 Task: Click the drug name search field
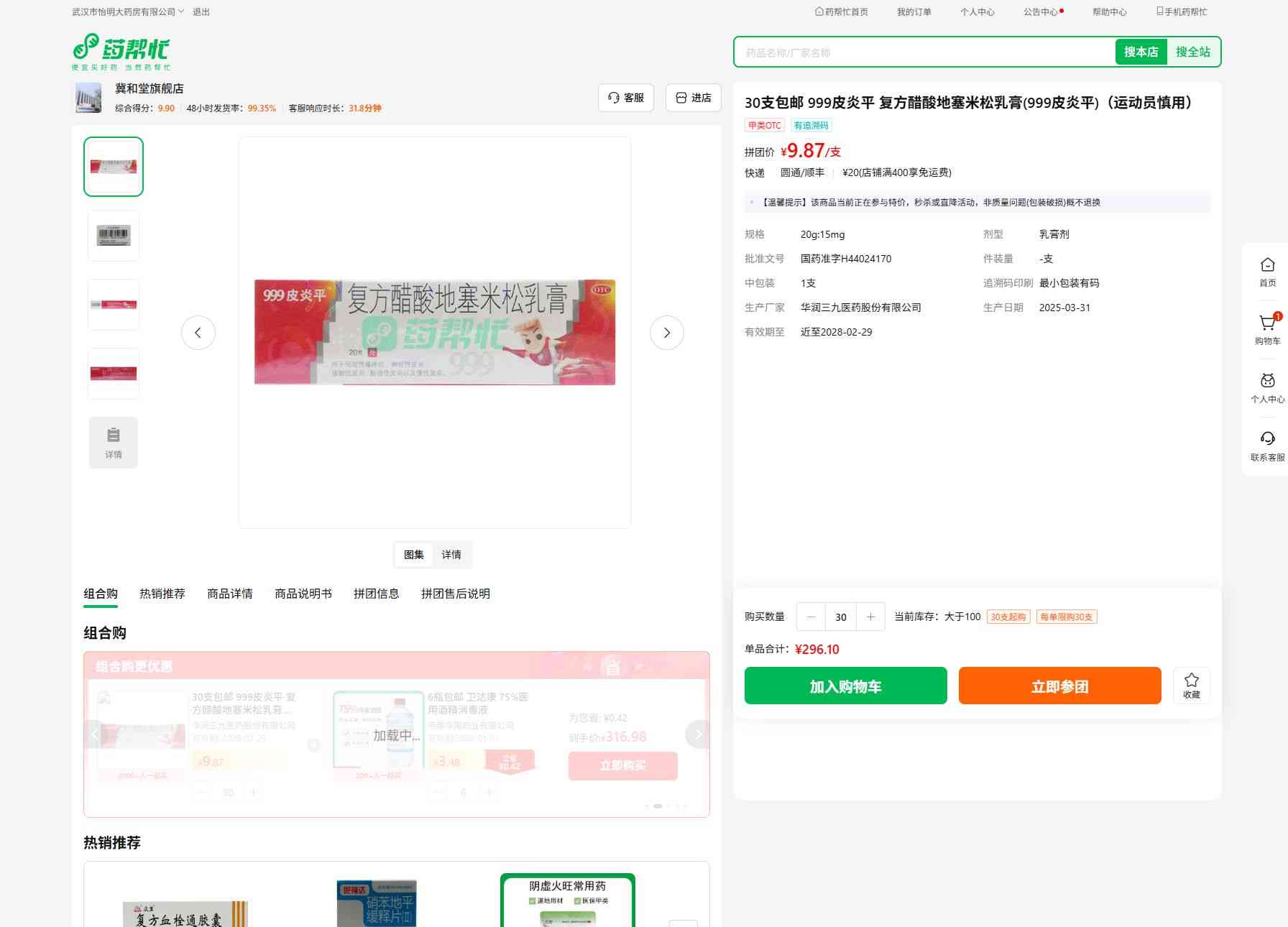pyautogui.click(x=924, y=52)
